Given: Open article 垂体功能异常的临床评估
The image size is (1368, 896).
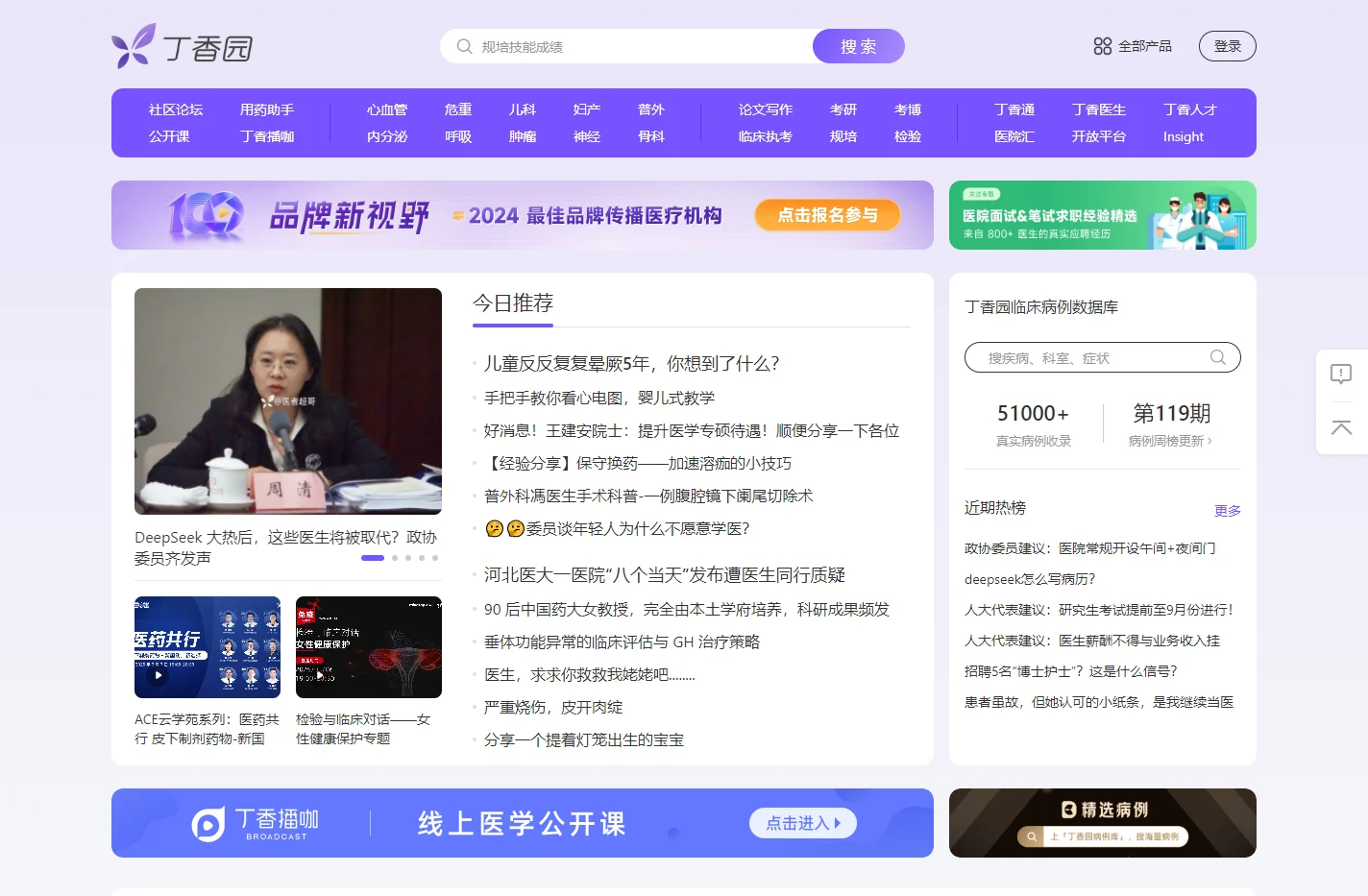Looking at the screenshot, I should pyautogui.click(x=623, y=642).
